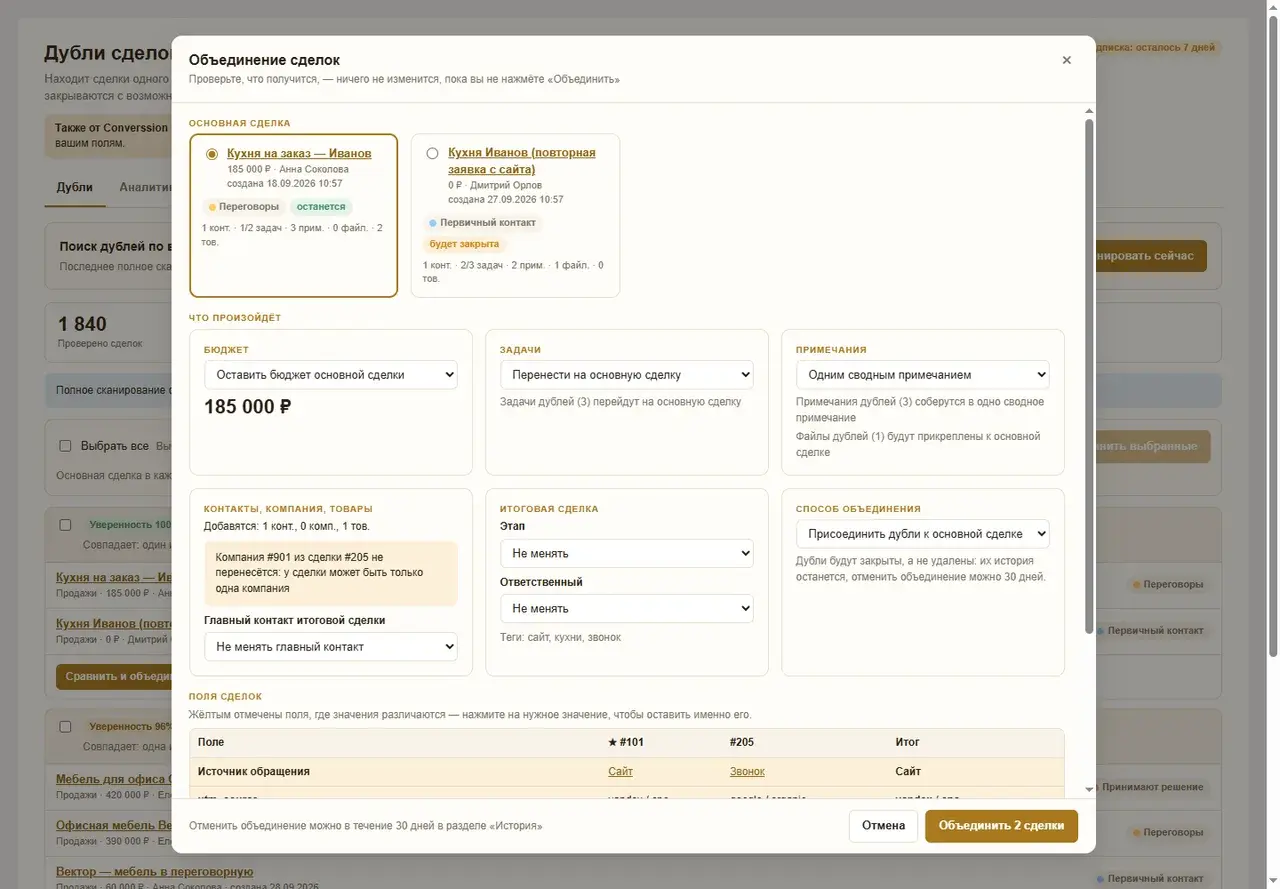Click the Теги: сайт, кухни, звонок text

560,637
